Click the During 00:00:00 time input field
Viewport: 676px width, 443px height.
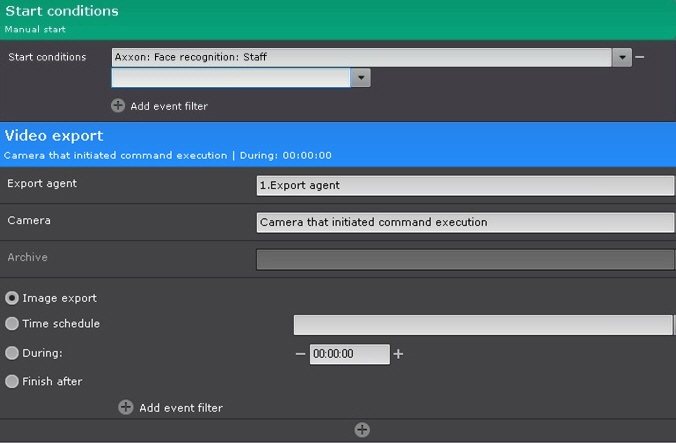349,354
